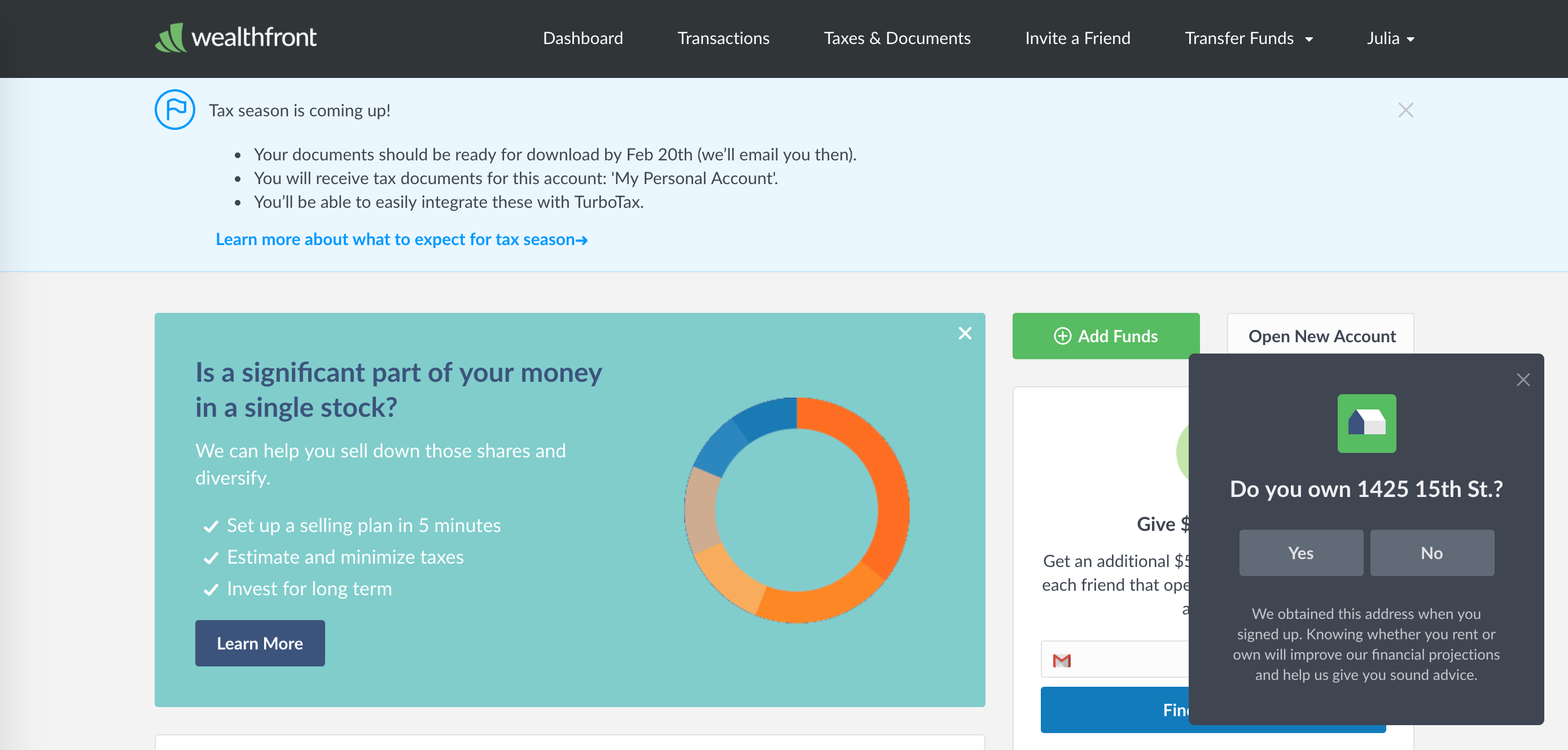Viewport: 1568px width, 750px height.
Task: Click the tax season flag icon
Action: click(175, 110)
